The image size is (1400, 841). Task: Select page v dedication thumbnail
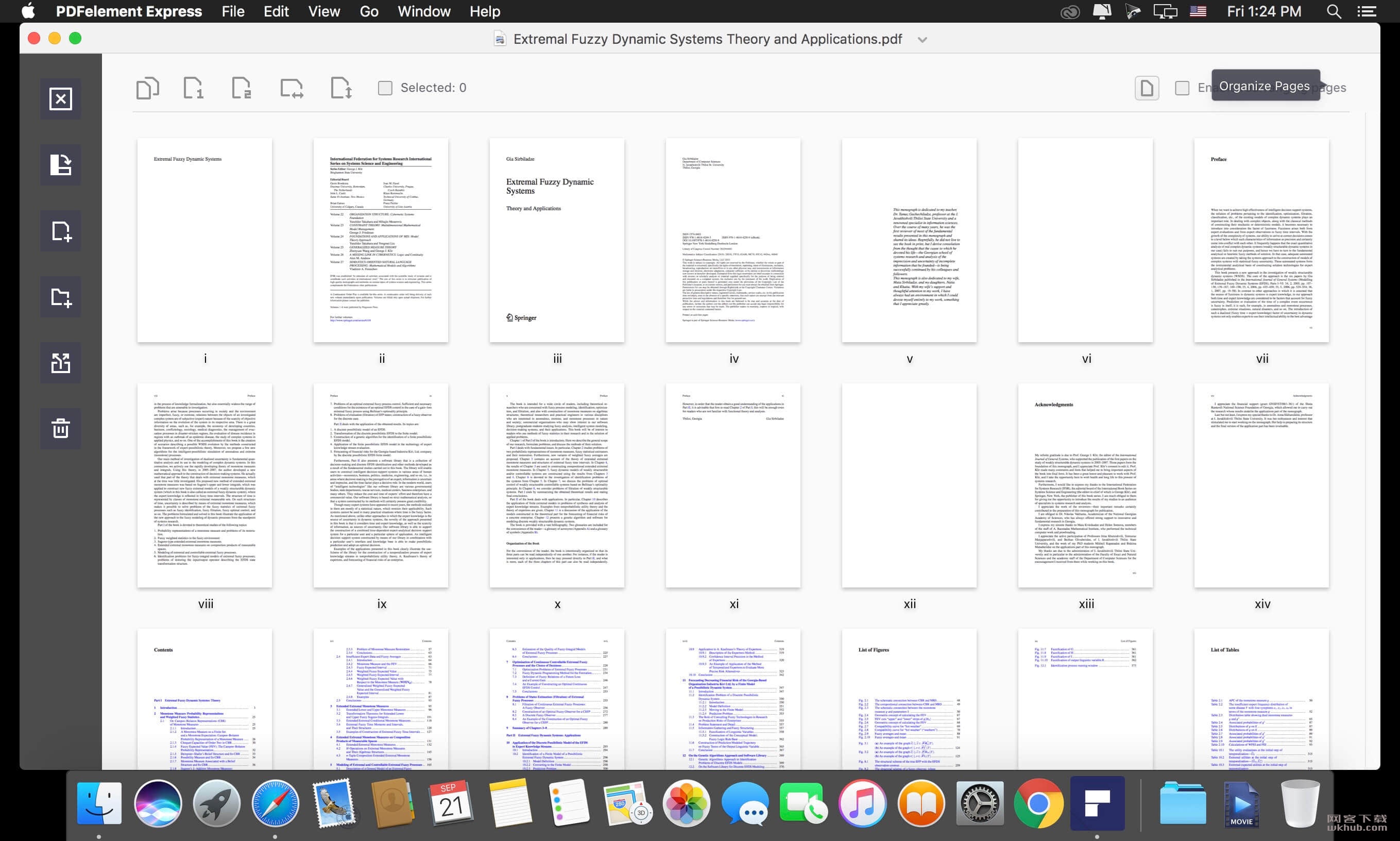pyautogui.click(x=909, y=240)
